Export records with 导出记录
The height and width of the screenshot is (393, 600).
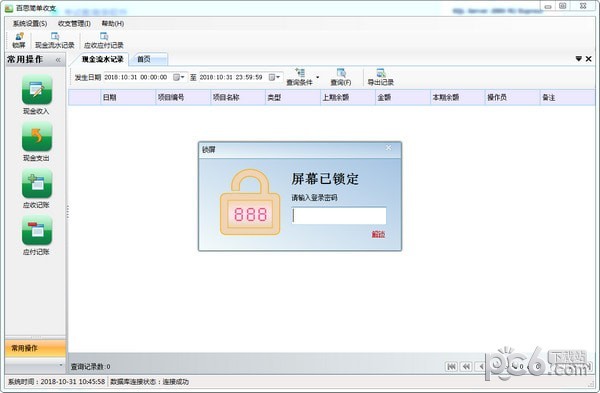[380, 77]
